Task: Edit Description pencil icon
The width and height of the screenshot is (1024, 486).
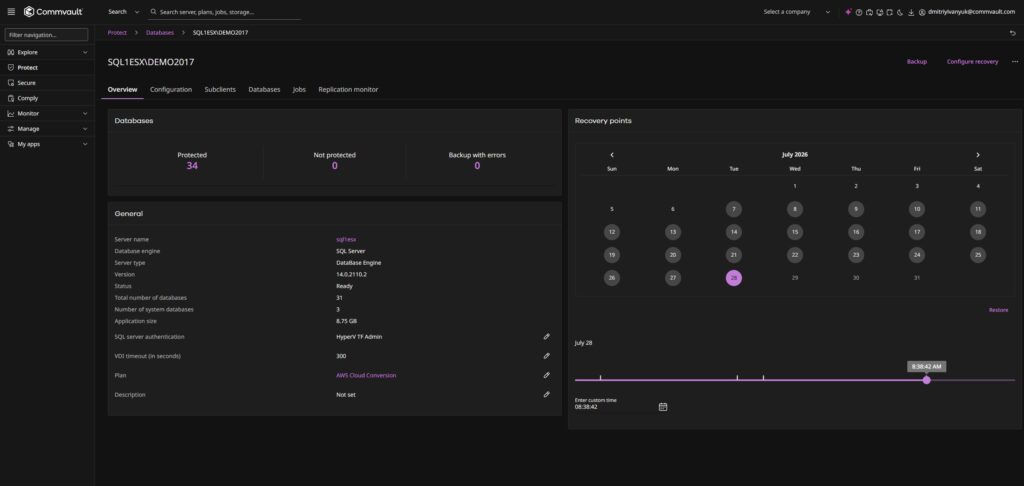Action: pos(547,395)
